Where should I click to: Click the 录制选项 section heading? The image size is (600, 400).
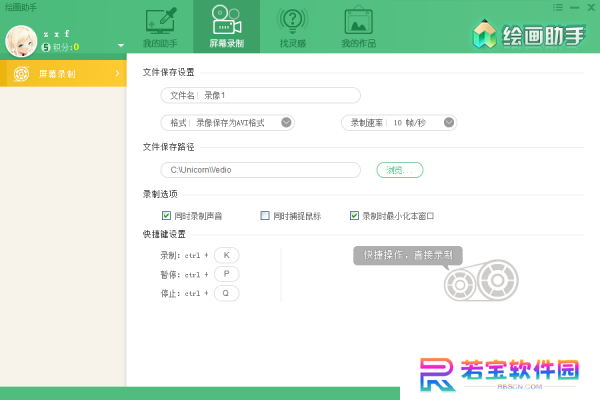pos(160,194)
